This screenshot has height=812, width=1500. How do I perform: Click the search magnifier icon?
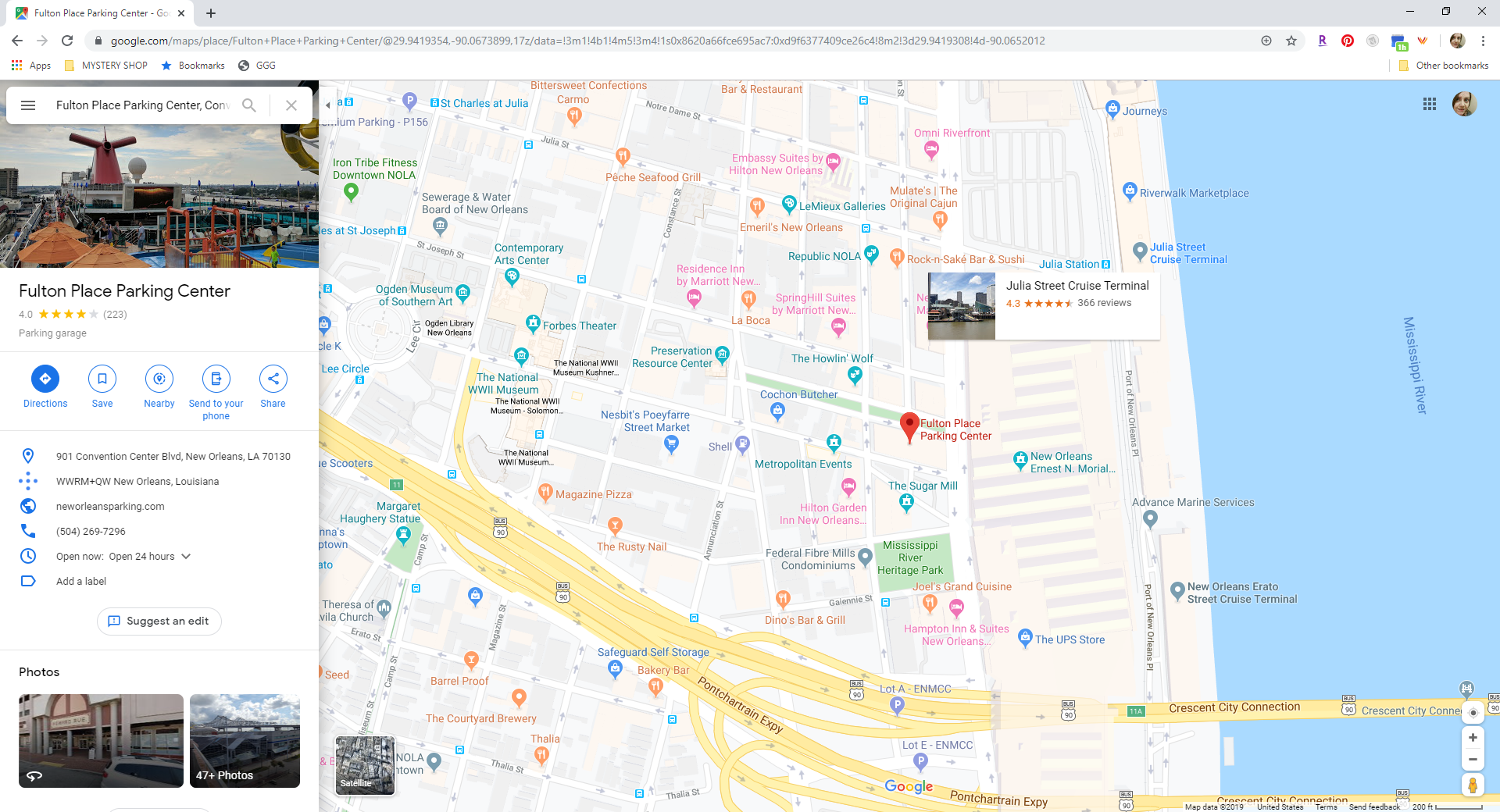[x=249, y=105]
